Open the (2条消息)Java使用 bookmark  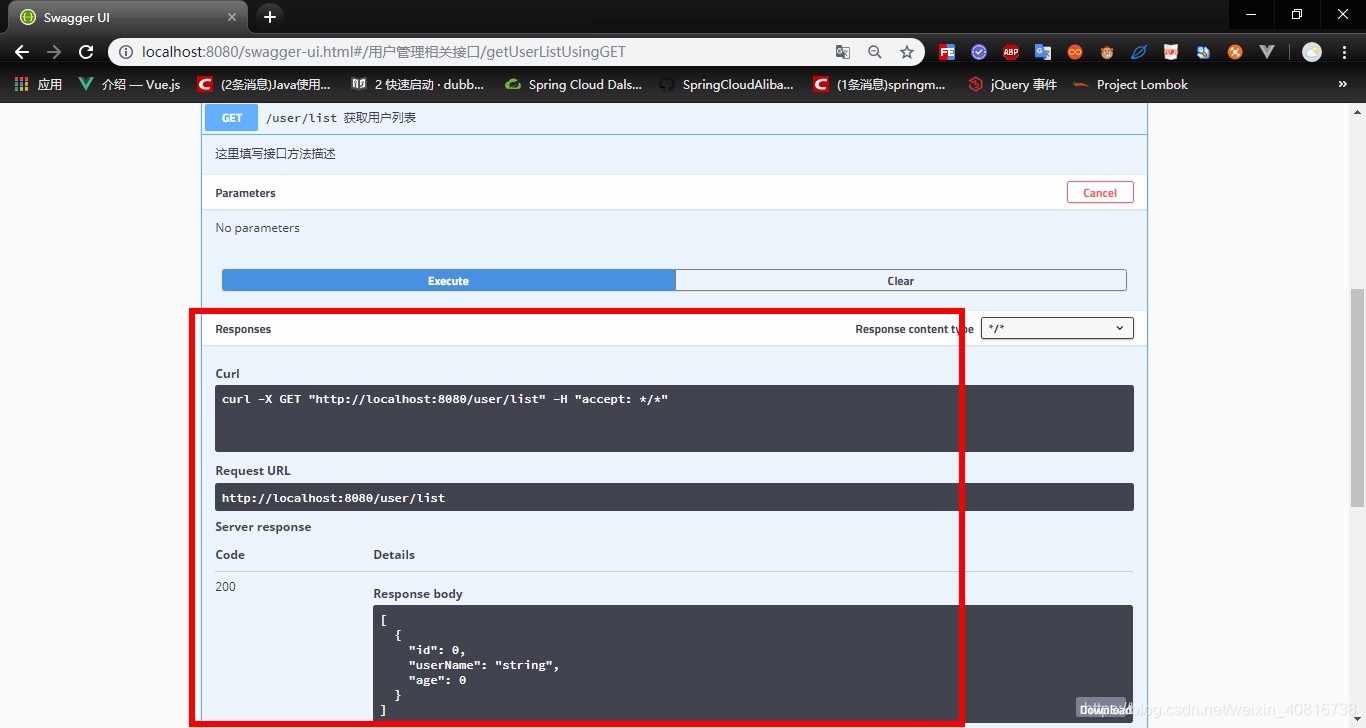[264, 85]
